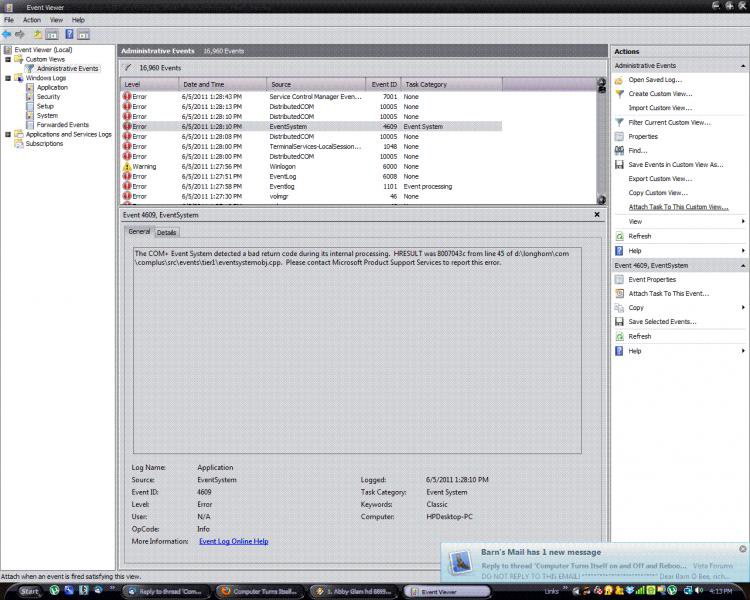Close the Barn's Mail notification popup
The height and width of the screenshot is (600, 750).
742,549
